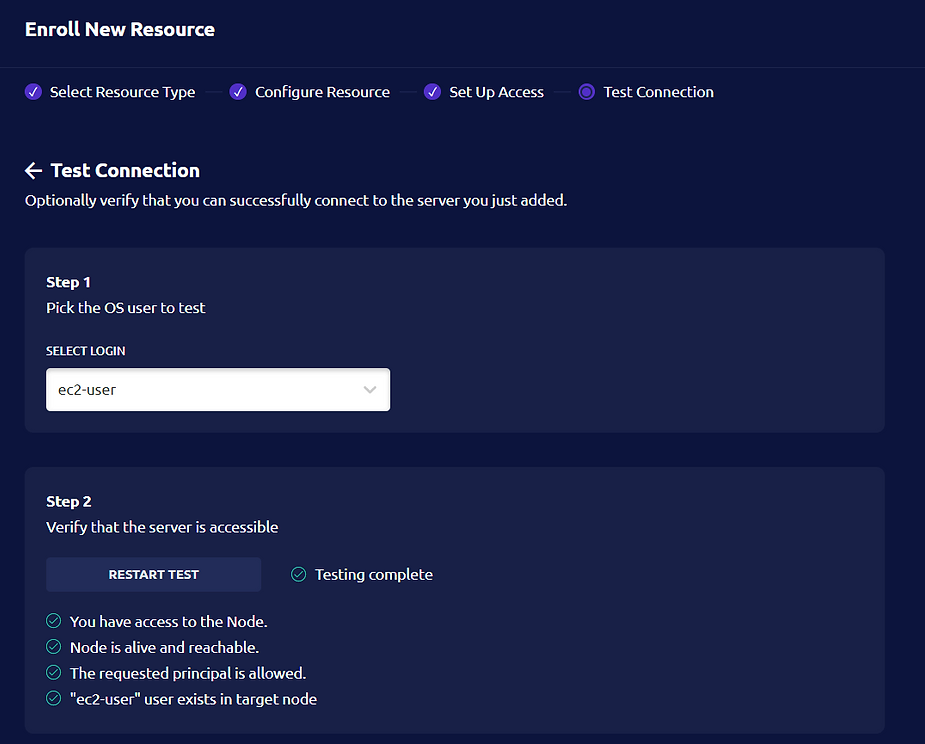The width and height of the screenshot is (925, 744).
Task: Go to the Select Resource Type step
Action: (122, 92)
